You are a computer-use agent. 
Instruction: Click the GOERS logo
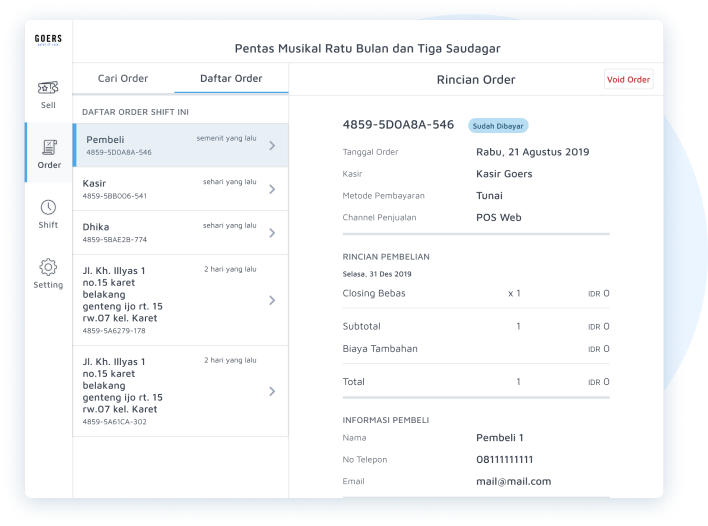coord(48,41)
